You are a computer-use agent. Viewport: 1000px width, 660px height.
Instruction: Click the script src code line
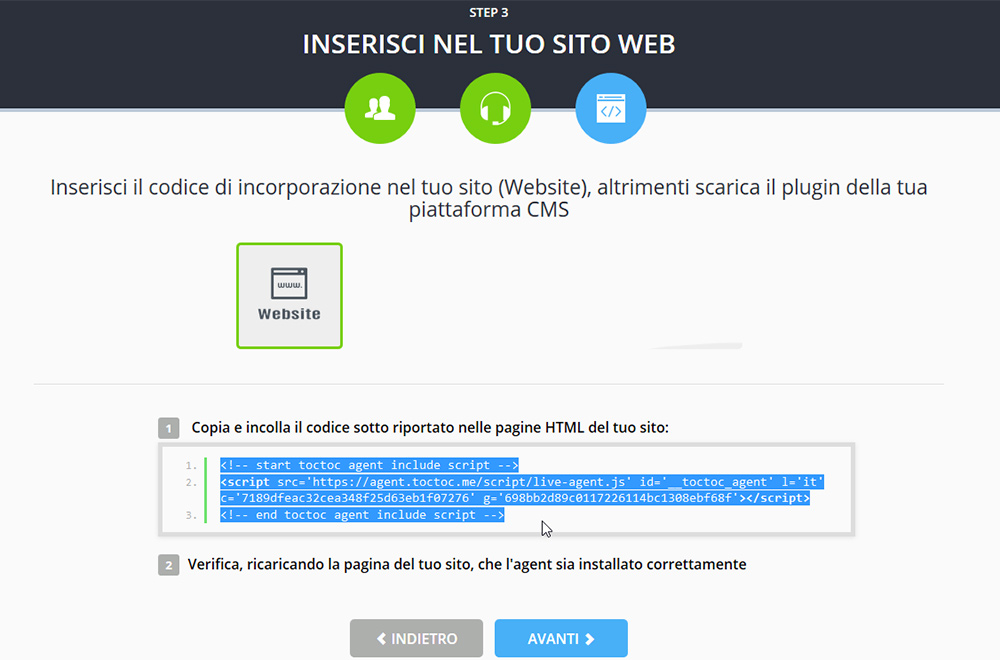point(522,481)
